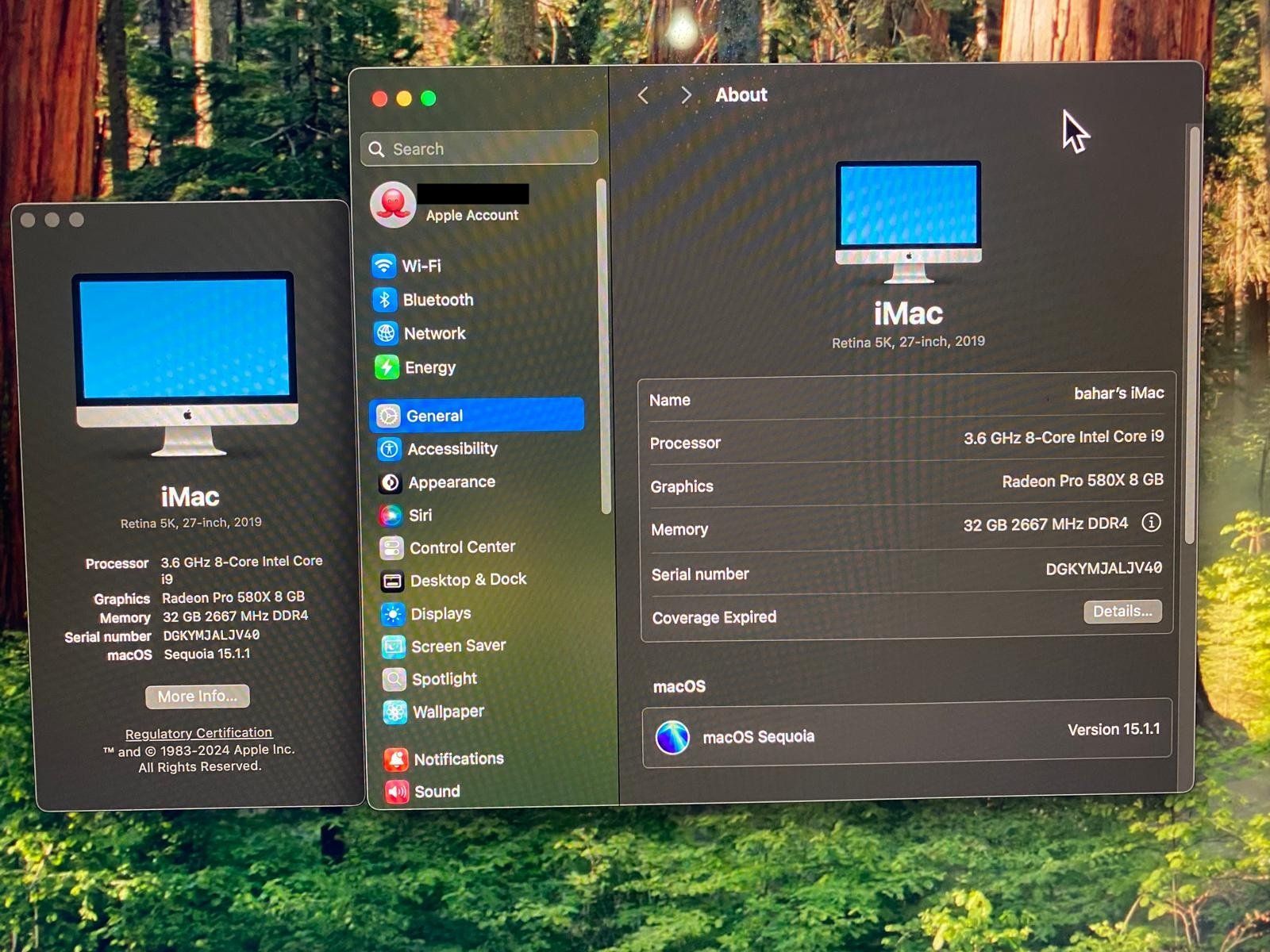Click the General gear icon

coord(388,416)
